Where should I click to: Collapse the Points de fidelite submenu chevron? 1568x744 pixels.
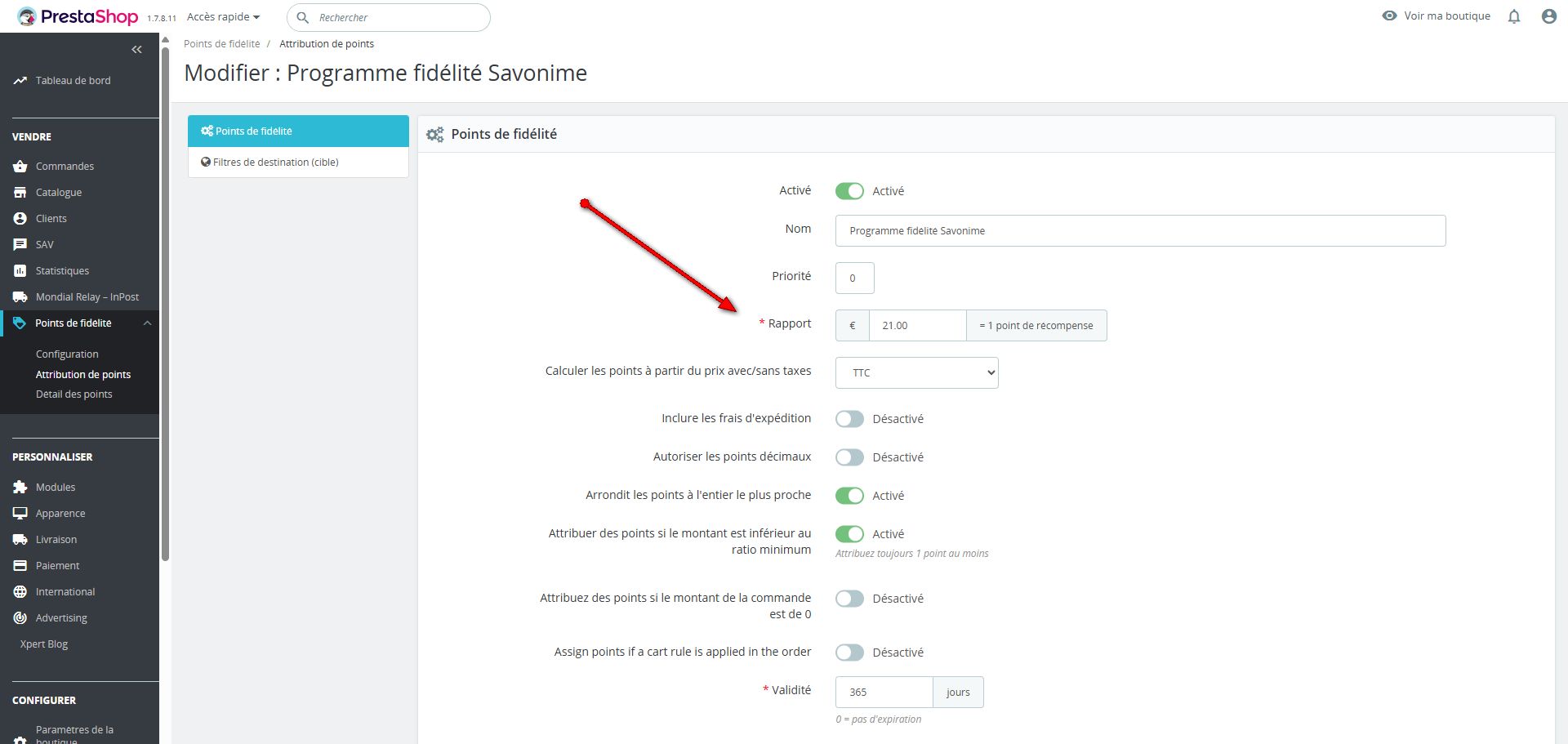pyautogui.click(x=147, y=323)
